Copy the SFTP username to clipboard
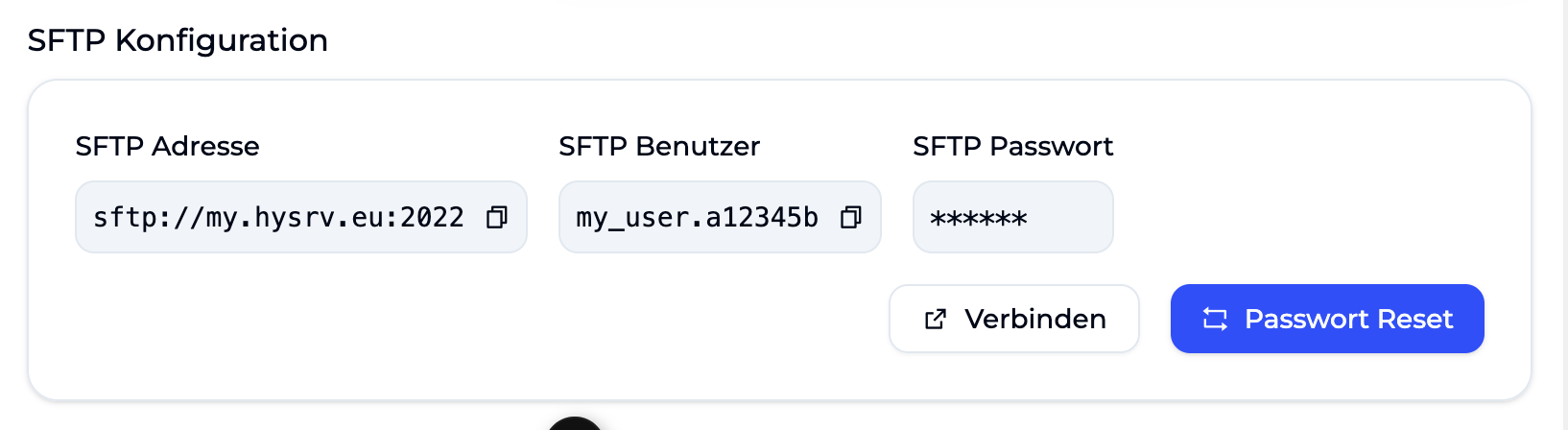The height and width of the screenshot is (430, 1568). 850,218
